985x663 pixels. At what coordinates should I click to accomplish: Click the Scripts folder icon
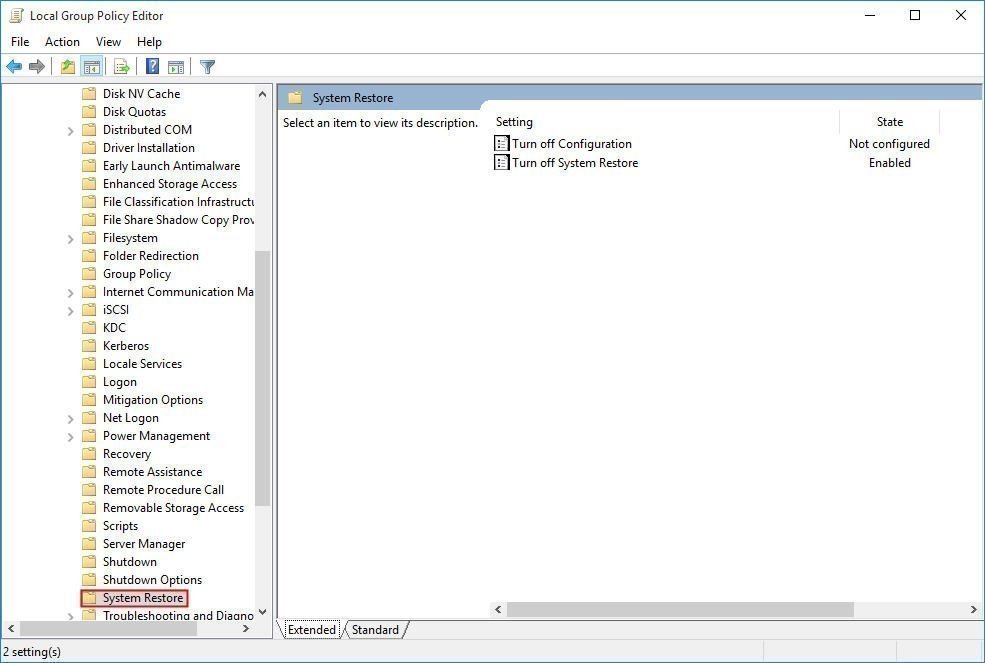tap(89, 526)
